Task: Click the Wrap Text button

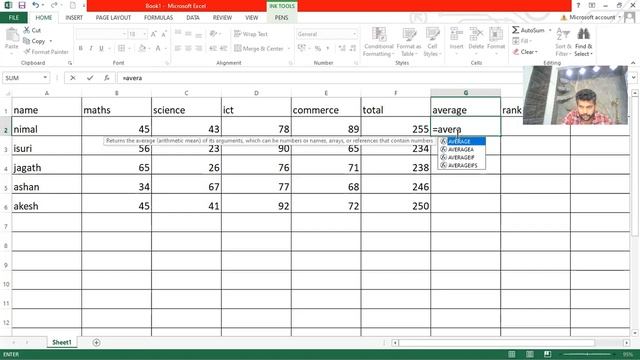Action: click(251, 34)
